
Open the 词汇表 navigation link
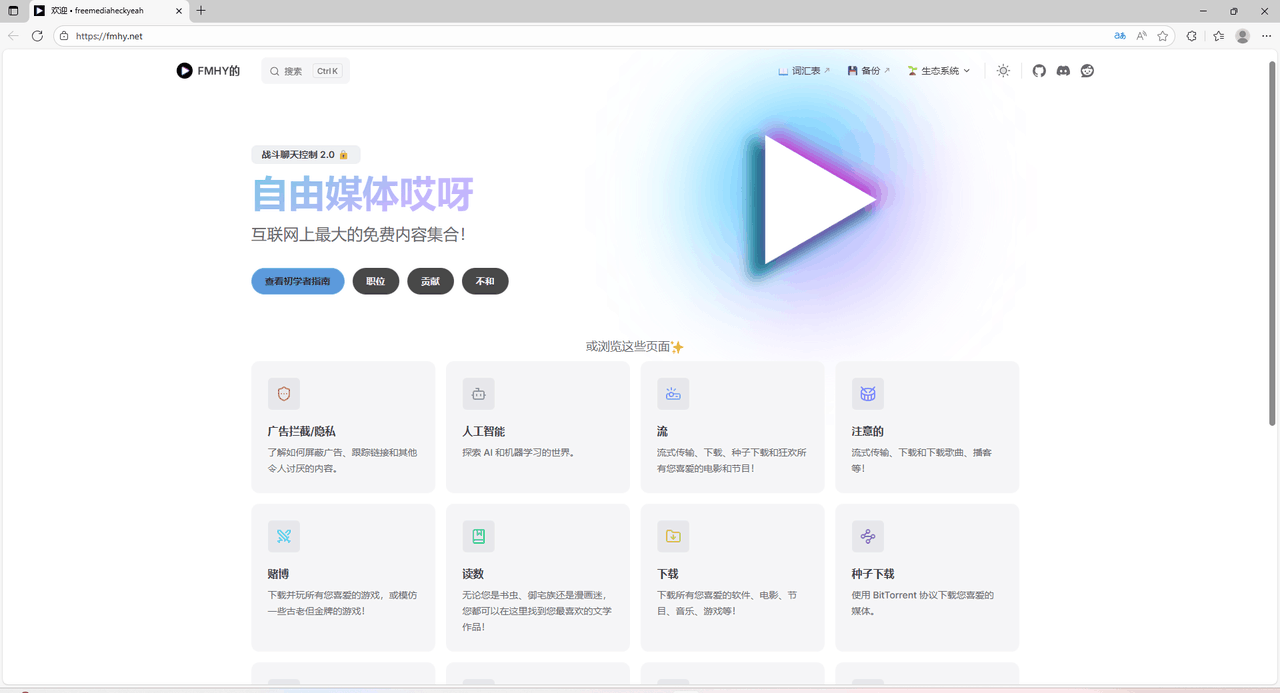coord(804,71)
